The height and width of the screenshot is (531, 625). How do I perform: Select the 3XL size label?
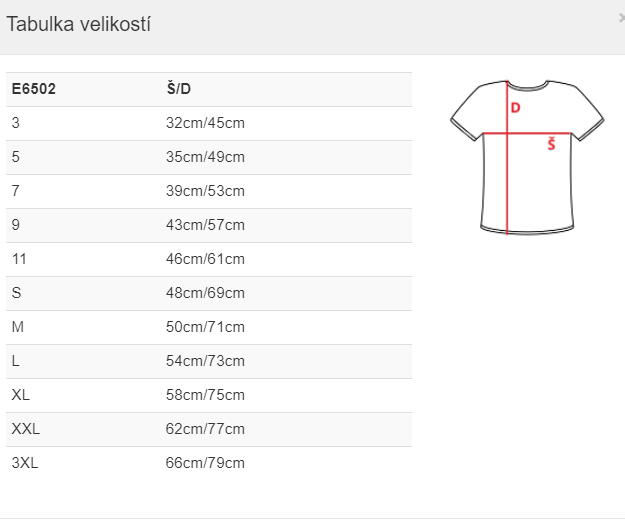click(24, 463)
